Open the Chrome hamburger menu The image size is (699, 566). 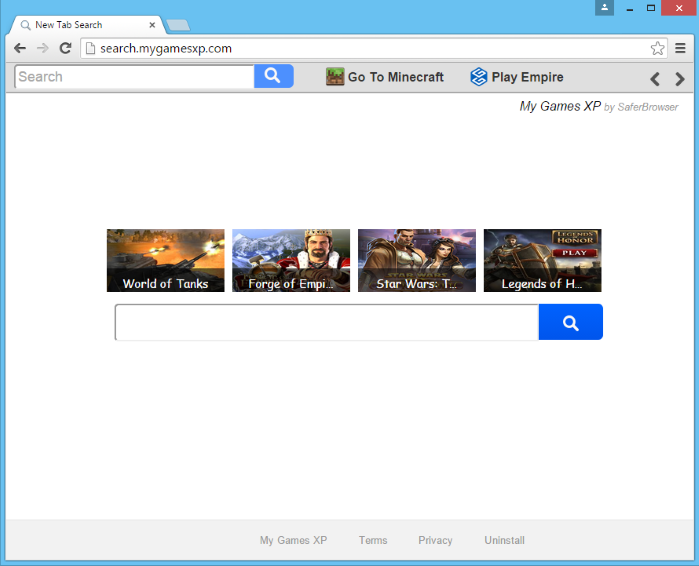point(680,48)
